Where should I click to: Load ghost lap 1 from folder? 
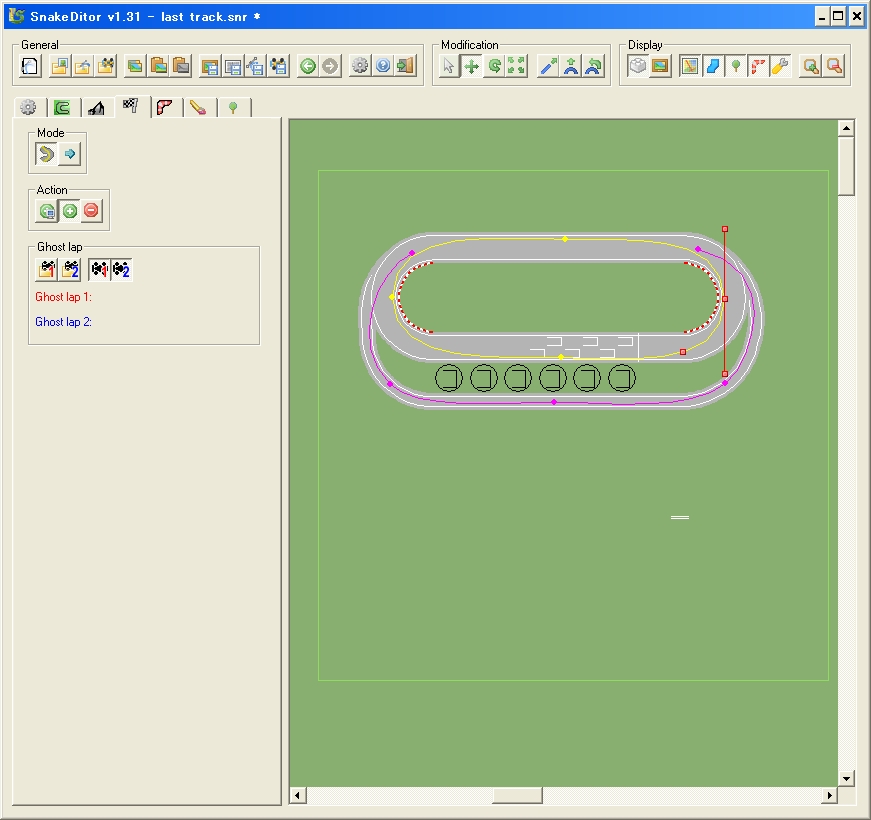click(x=47, y=269)
